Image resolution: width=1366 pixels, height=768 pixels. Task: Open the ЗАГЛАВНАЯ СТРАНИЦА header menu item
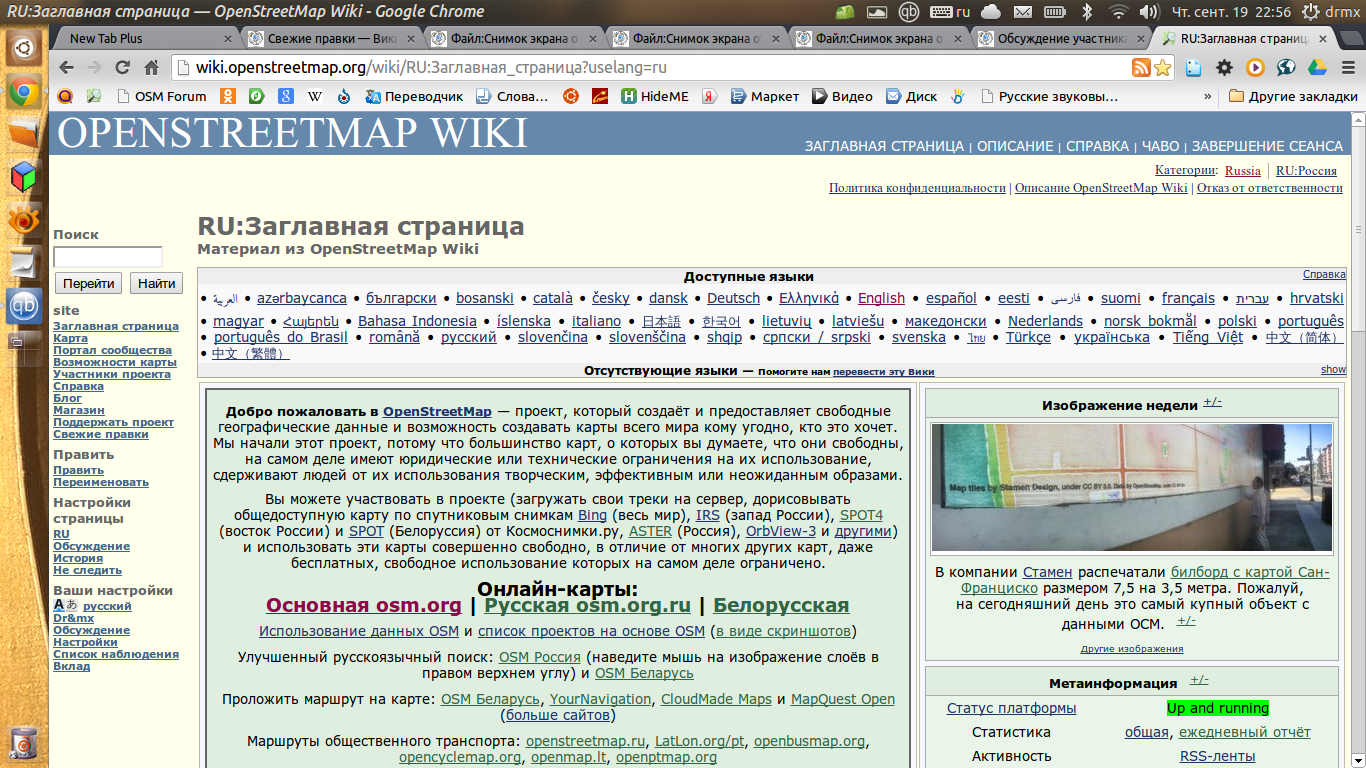pos(884,146)
